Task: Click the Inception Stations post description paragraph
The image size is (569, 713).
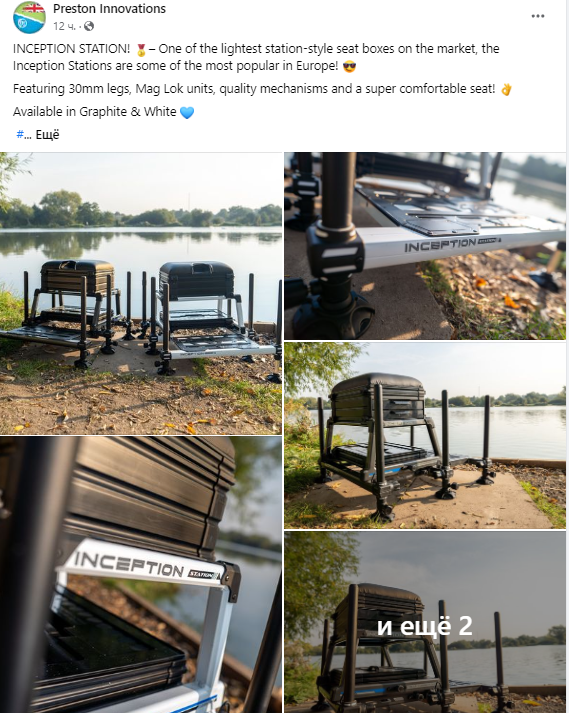Action: point(256,57)
